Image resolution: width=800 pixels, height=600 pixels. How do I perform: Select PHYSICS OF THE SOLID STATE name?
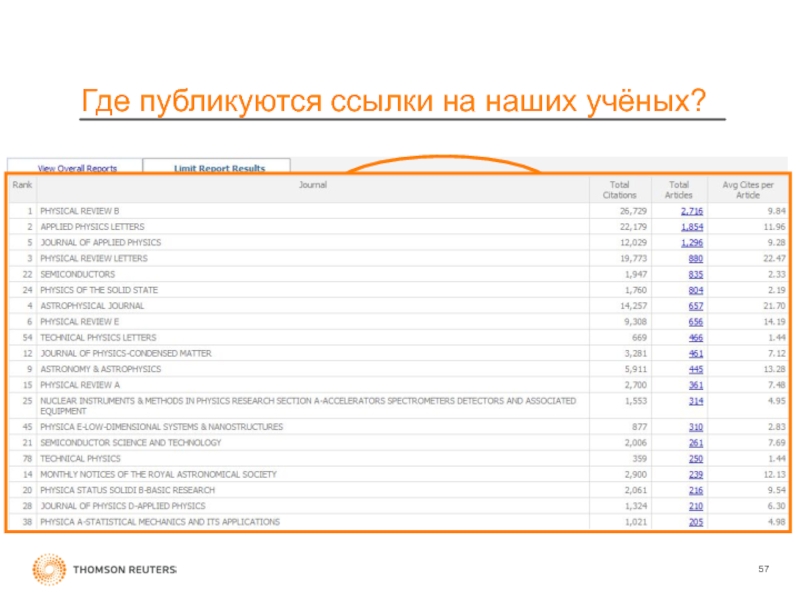coord(99,290)
